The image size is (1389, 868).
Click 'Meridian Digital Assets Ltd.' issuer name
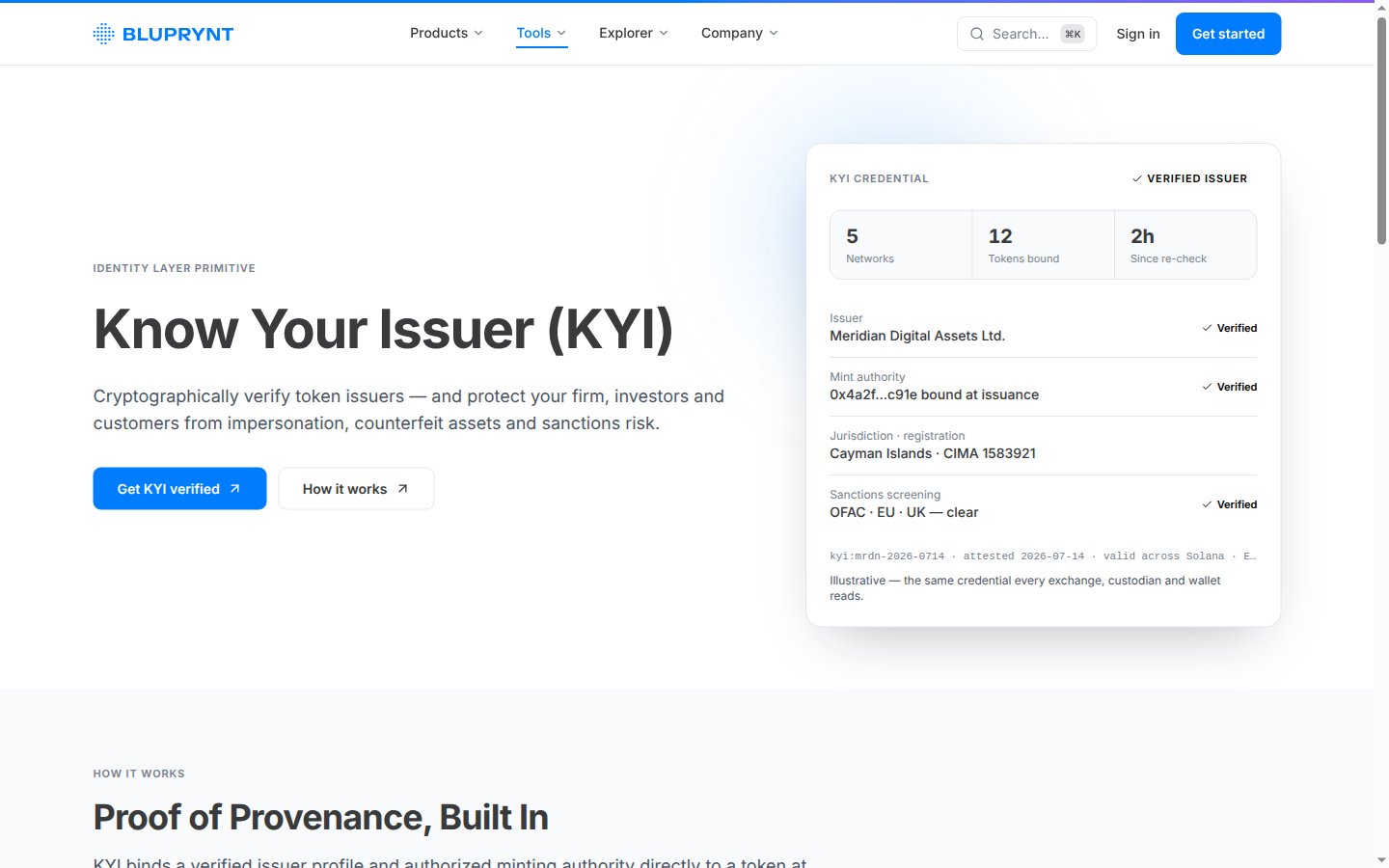pyautogui.click(x=917, y=336)
